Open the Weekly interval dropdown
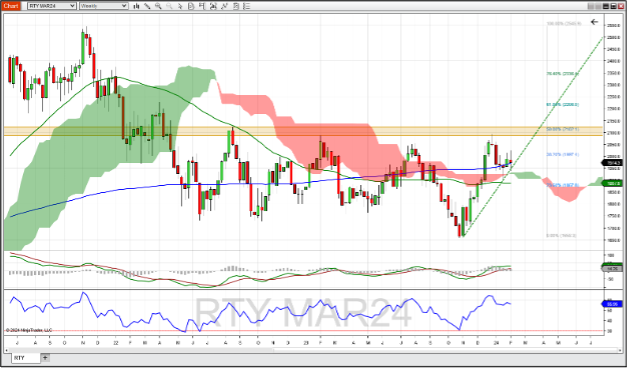 (104, 6)
